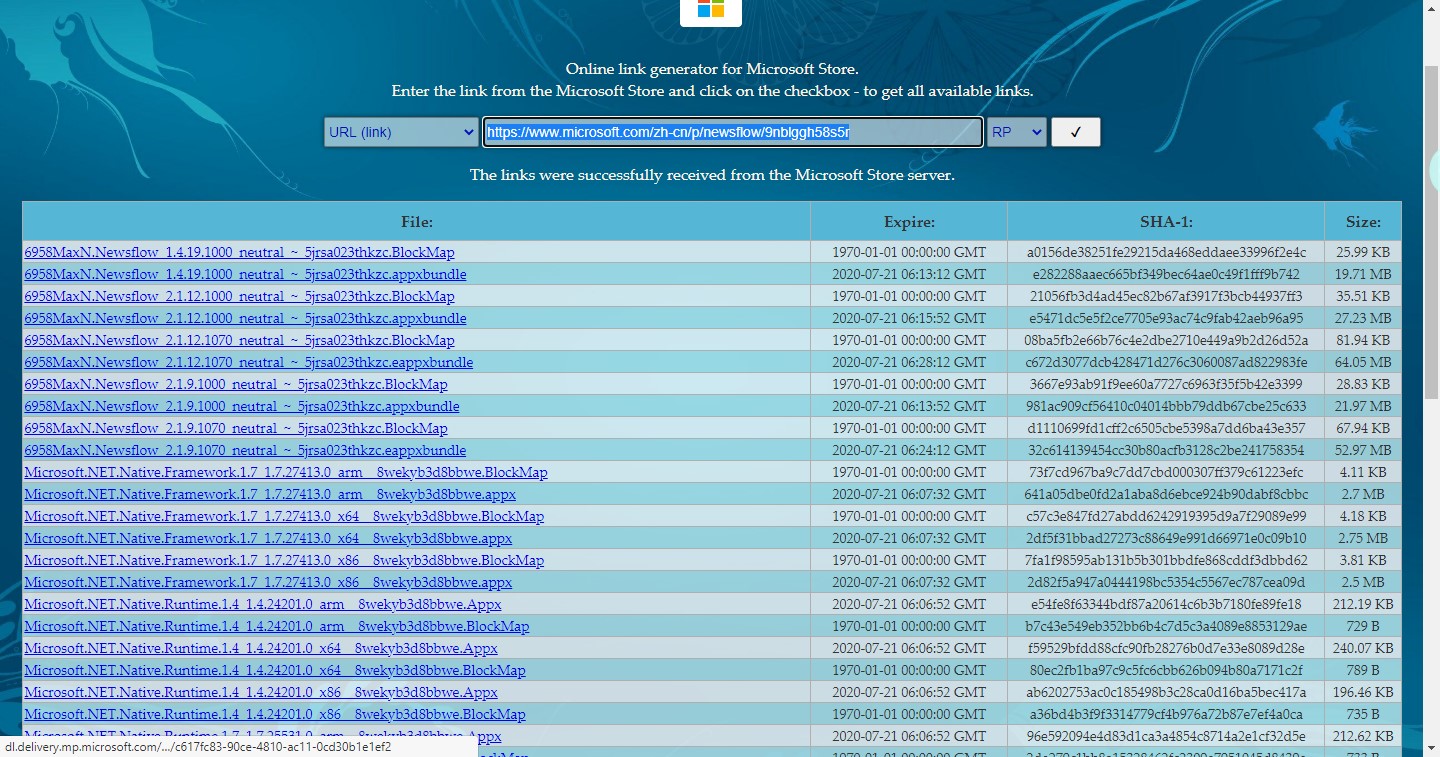Image resolution: width=1440 pixels, height=757 pixels.
Task: Download NET.Native.Runtime.1.4 1.4.24201.0 arm Appx
Action: tap(263, 604)
